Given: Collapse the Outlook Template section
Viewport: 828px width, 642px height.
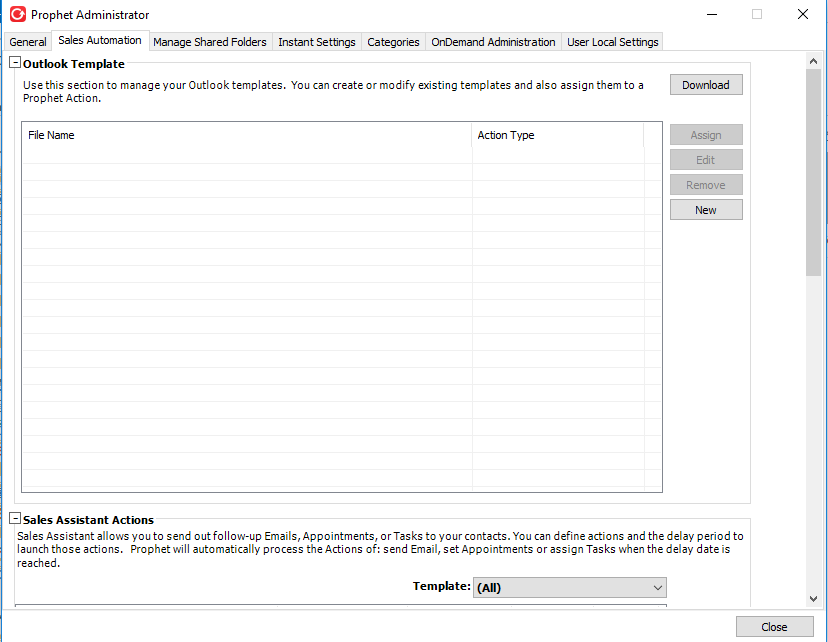Looking at the screenshot, I should click(x=15, y=62).
